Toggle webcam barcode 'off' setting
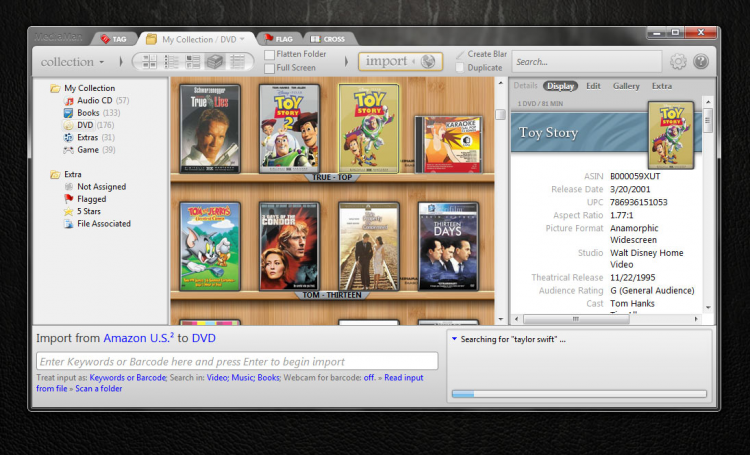Image resolution: width=750 pixels, height=455 pixels. [x=369, y=377]
